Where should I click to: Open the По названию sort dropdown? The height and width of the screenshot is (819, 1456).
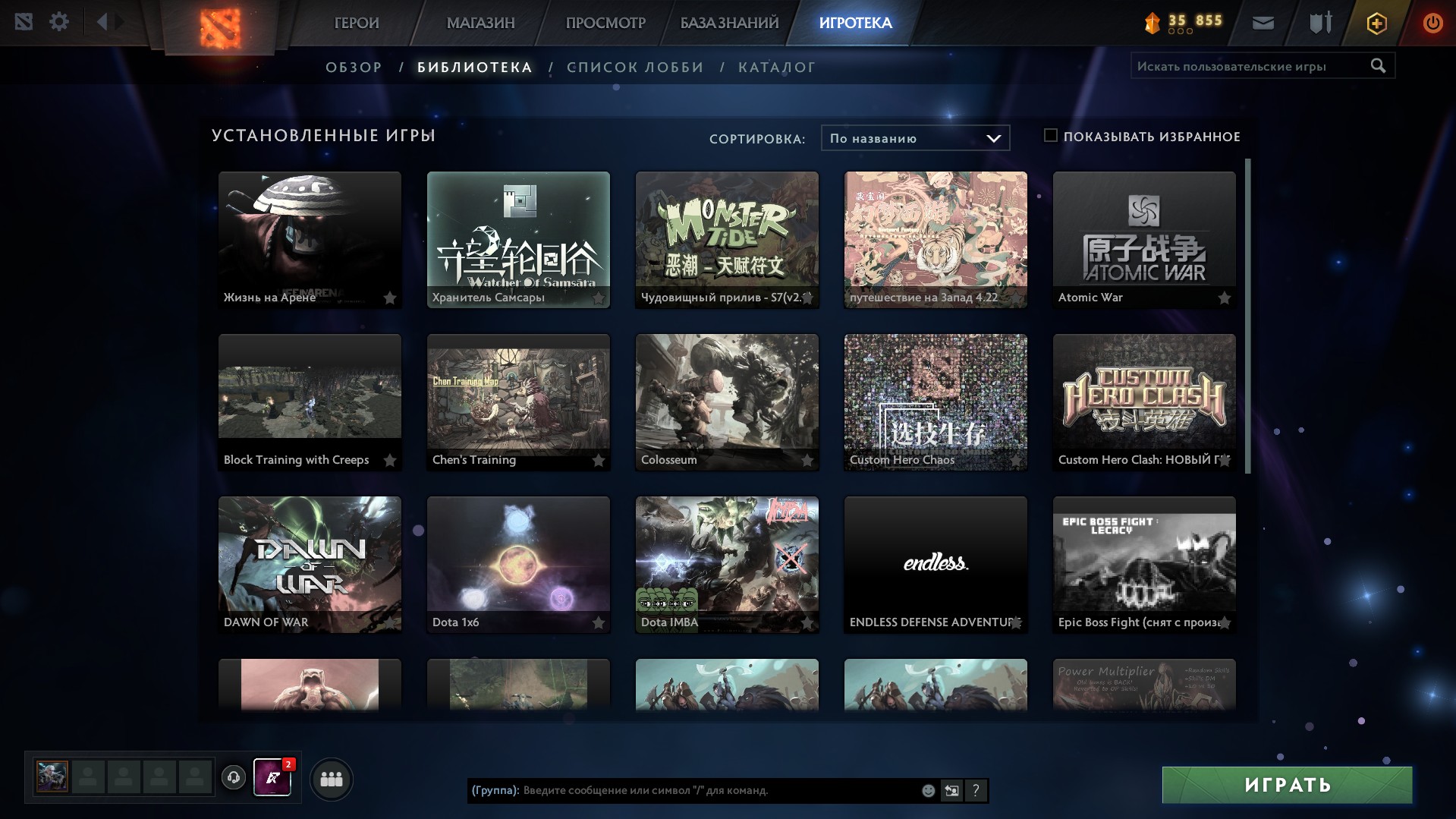(915, 138)
